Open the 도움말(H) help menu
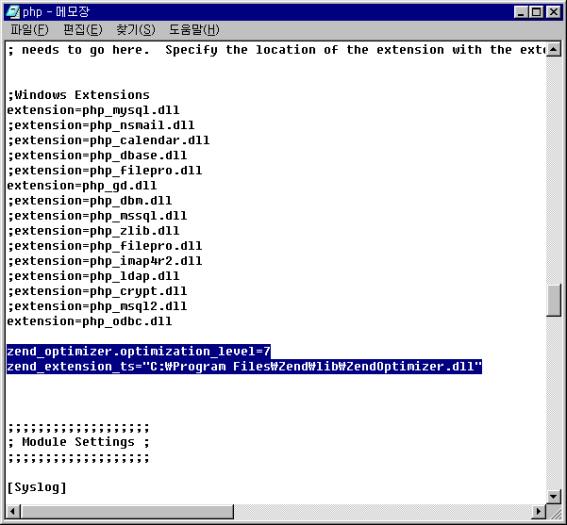 click(x=194, y=30)
